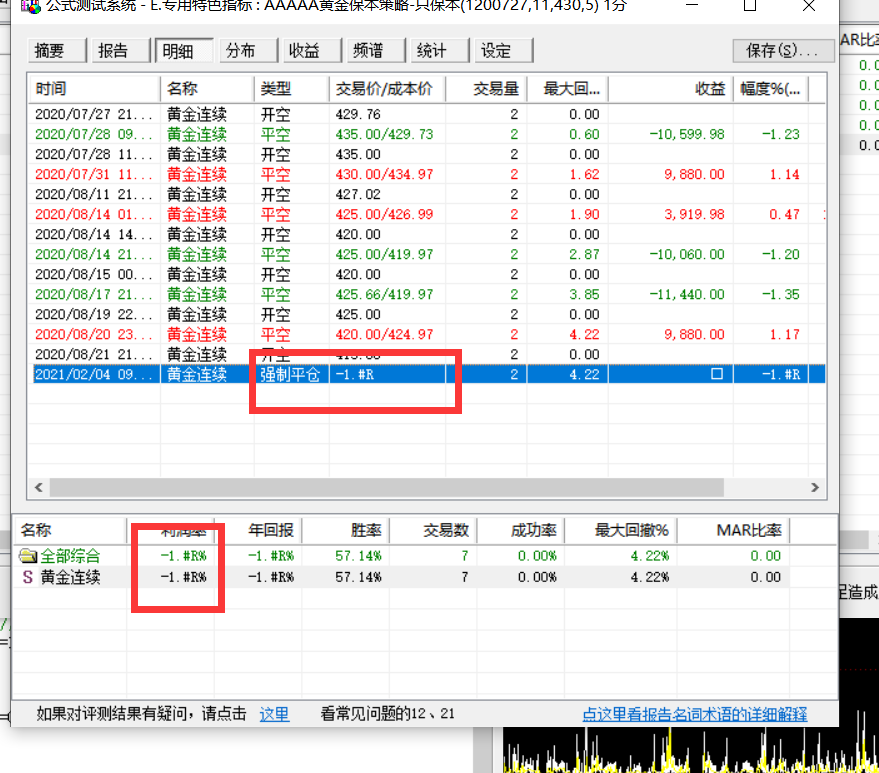Open the 分布 tab

pos(248,50)
